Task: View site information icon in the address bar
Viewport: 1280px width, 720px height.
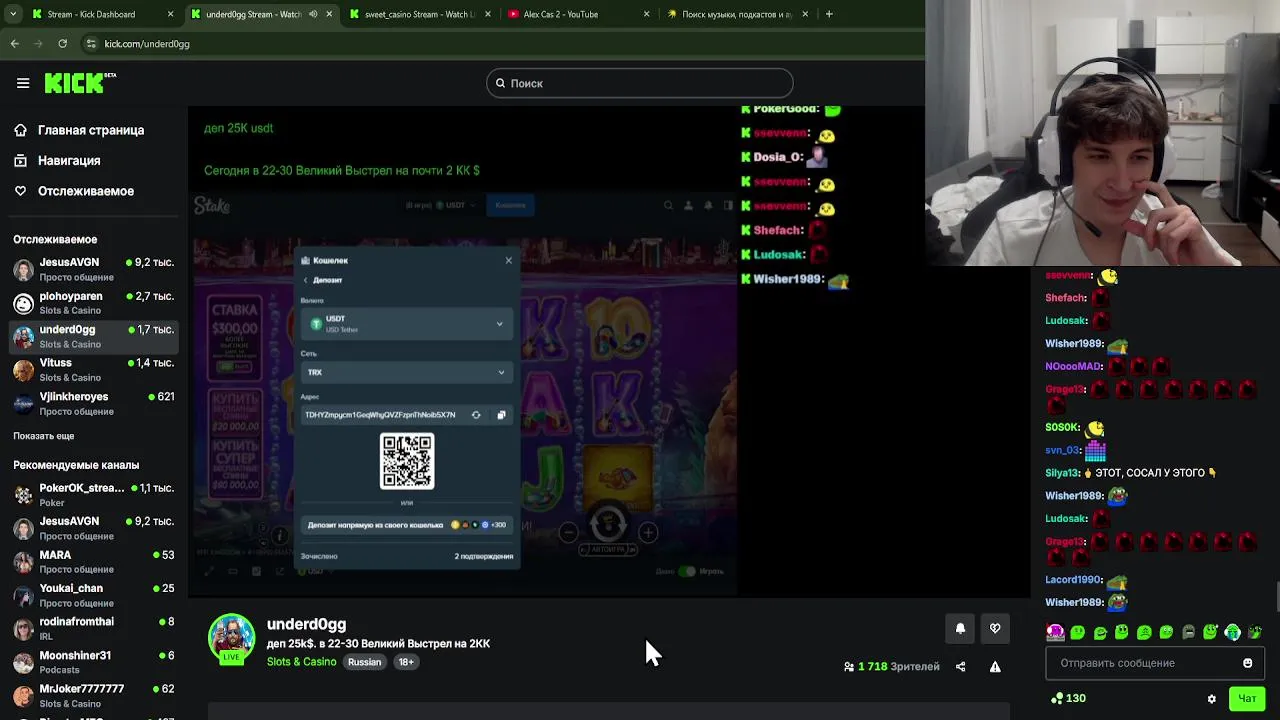Action: point(91,44)
